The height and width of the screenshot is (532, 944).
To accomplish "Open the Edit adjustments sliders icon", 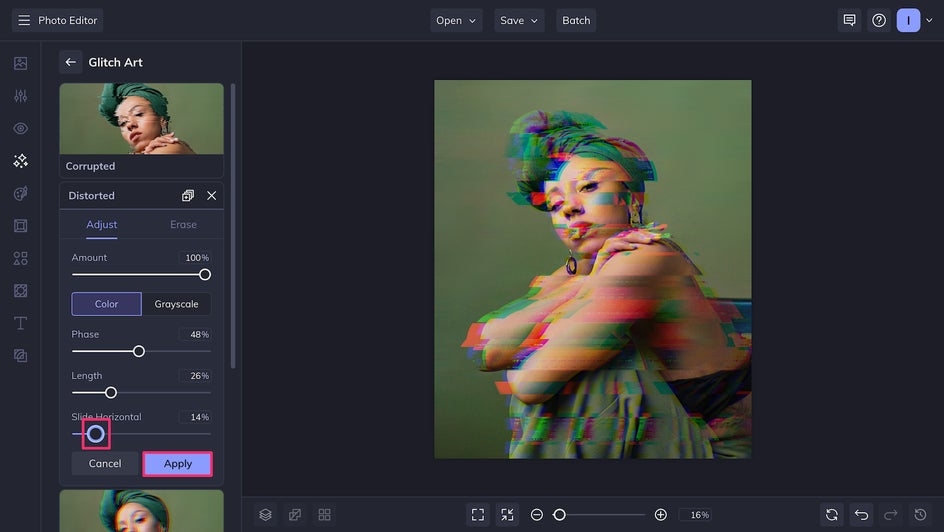I will tap(20, 96).
